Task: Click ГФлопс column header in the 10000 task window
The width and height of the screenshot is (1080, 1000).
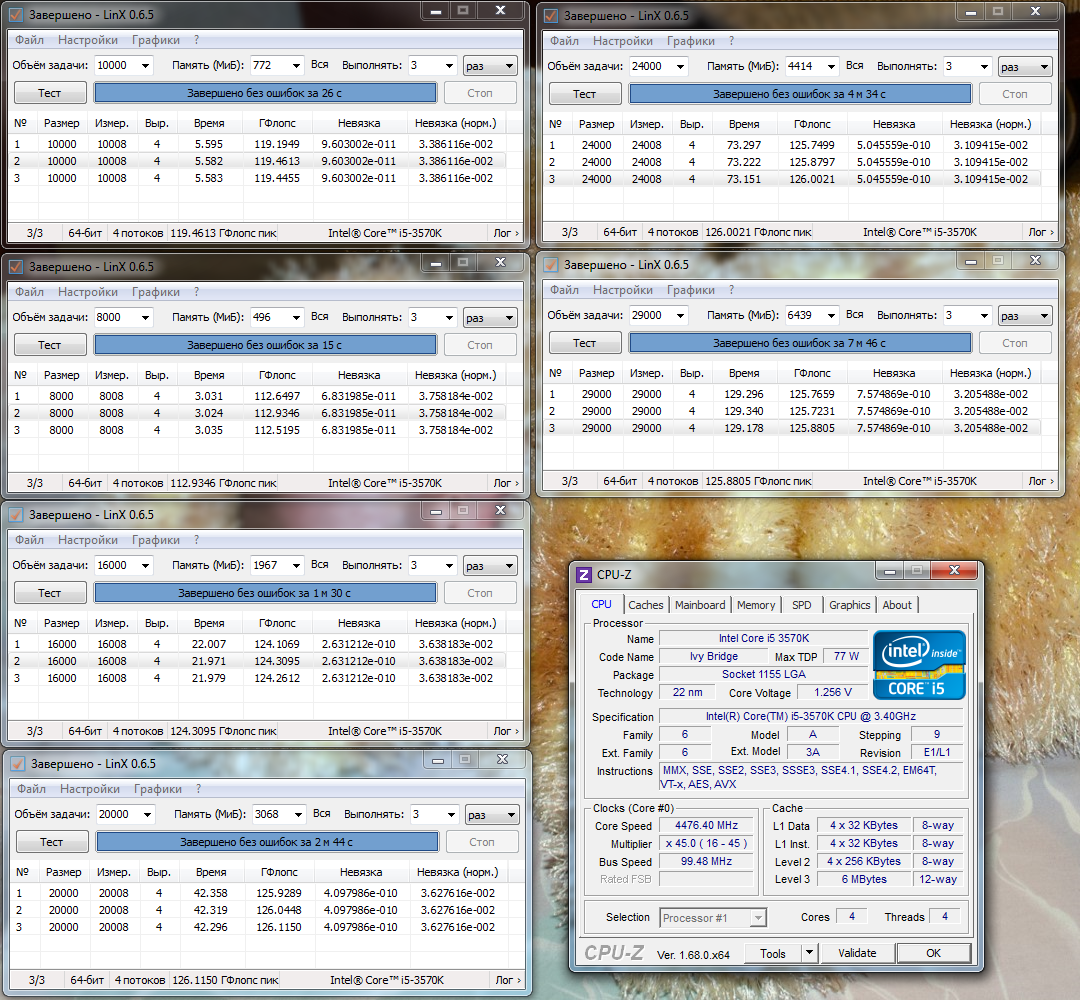Action: (278, 123)
